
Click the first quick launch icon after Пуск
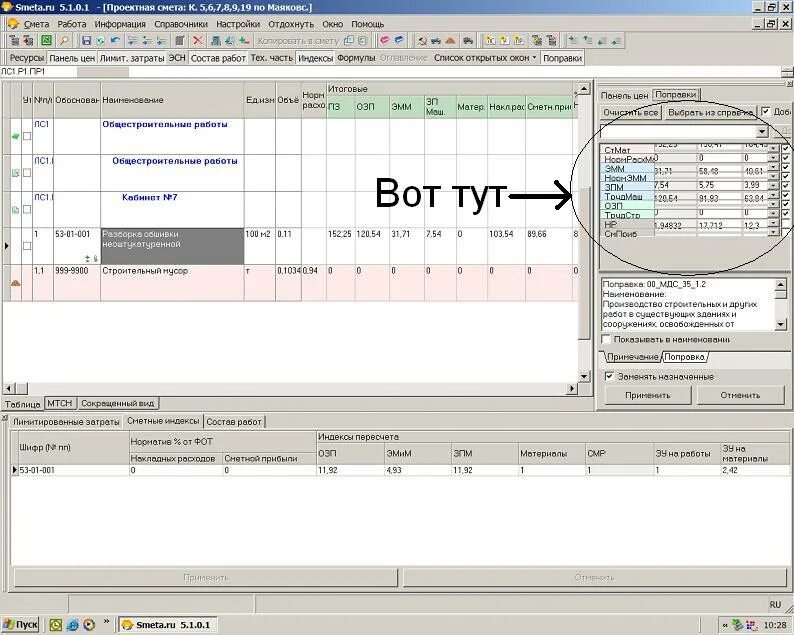click(55, 625)
